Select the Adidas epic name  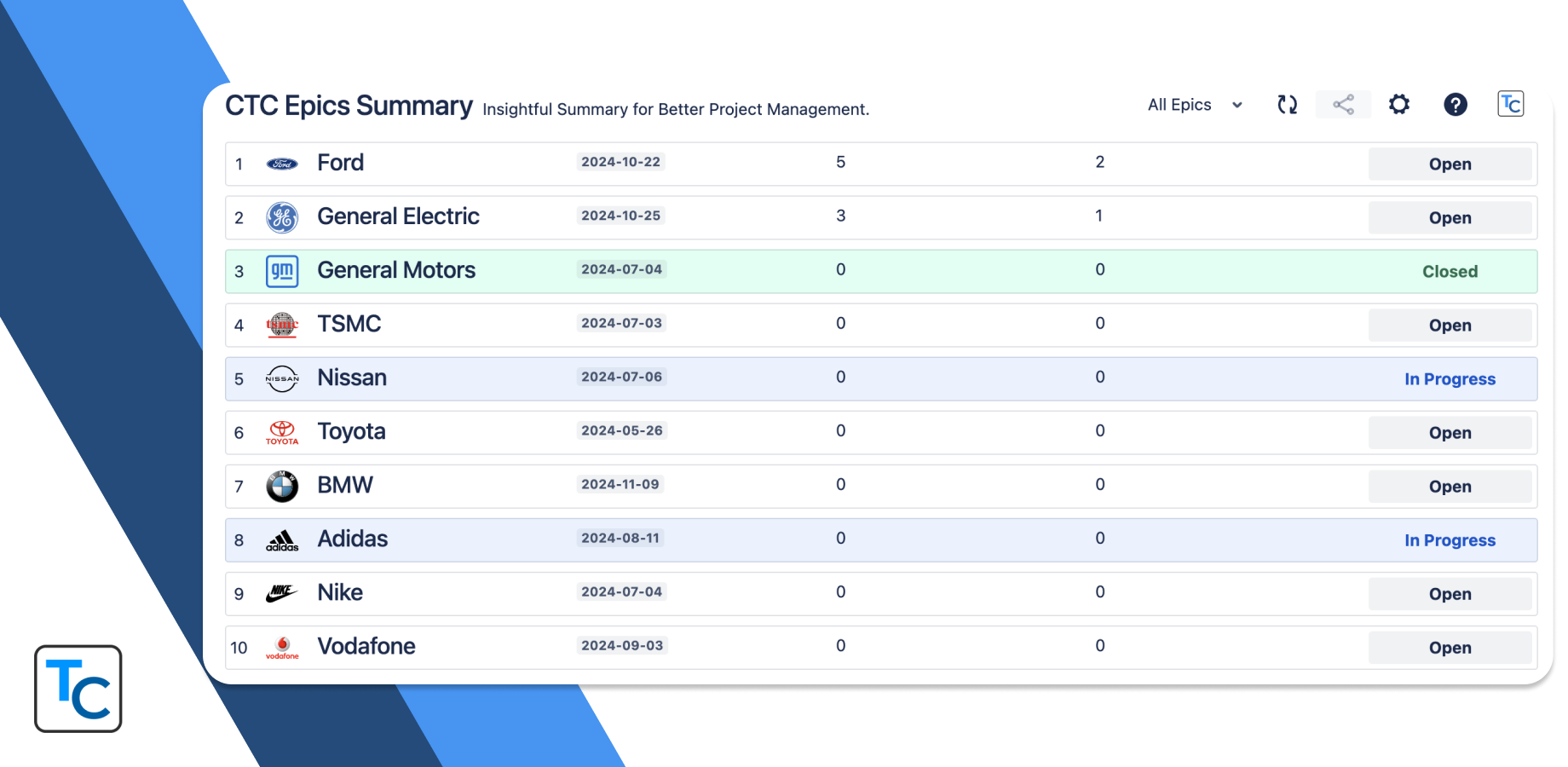[352, 538]
